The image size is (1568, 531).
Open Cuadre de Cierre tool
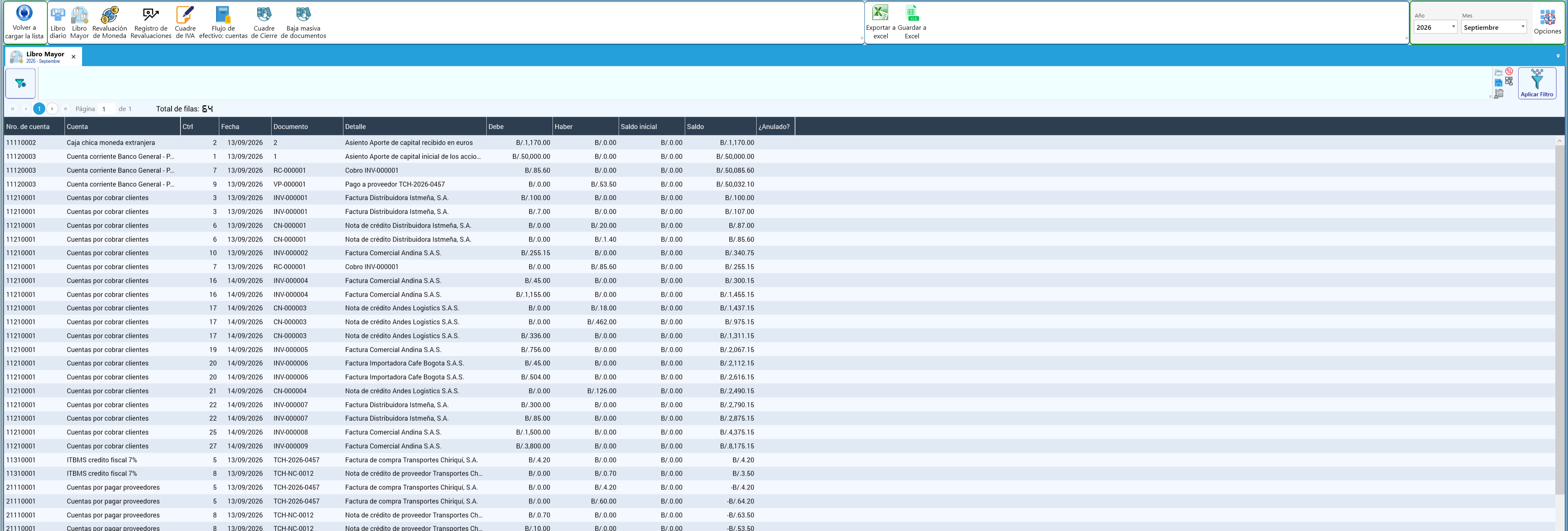(263, 23)
